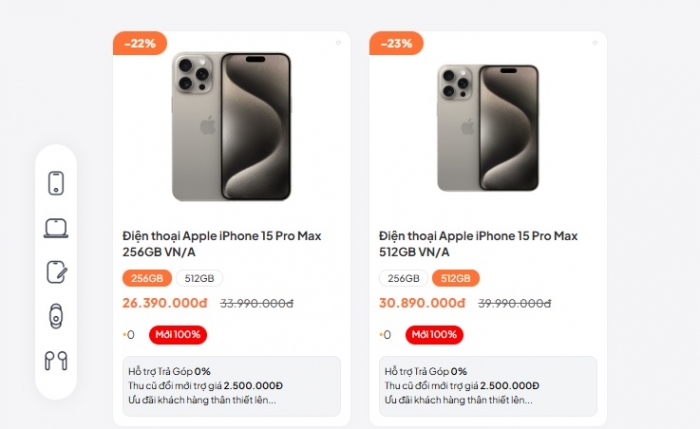Open the smartwatch category in sidebar
This screenshot has height=429, width=700.
tap(56, 316)
